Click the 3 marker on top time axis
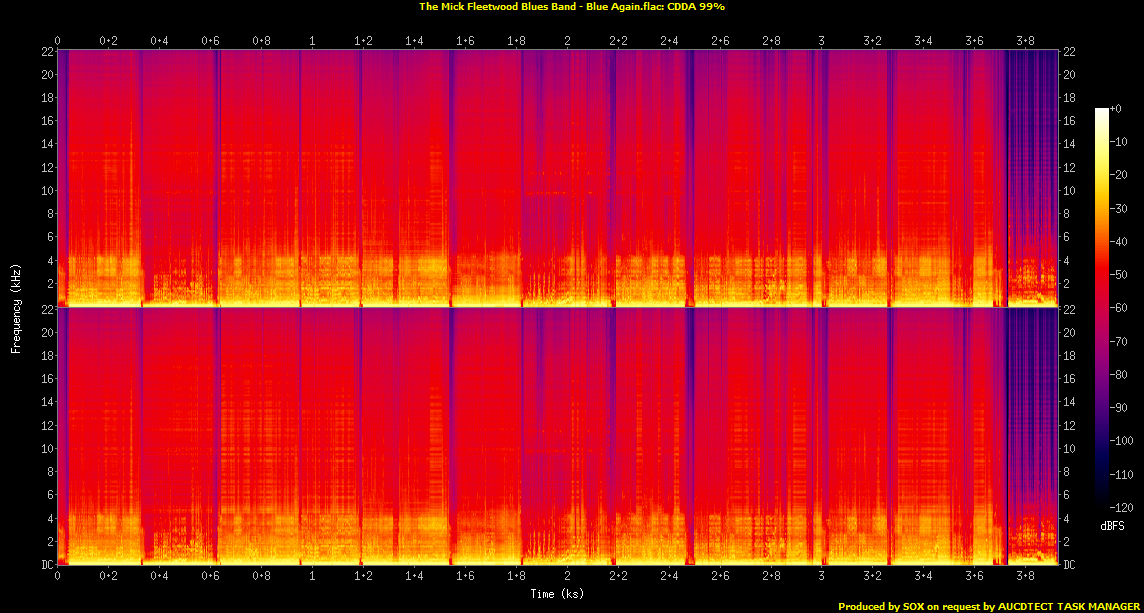This screenshot has width=1144, height=613. [x=822, y=41]
